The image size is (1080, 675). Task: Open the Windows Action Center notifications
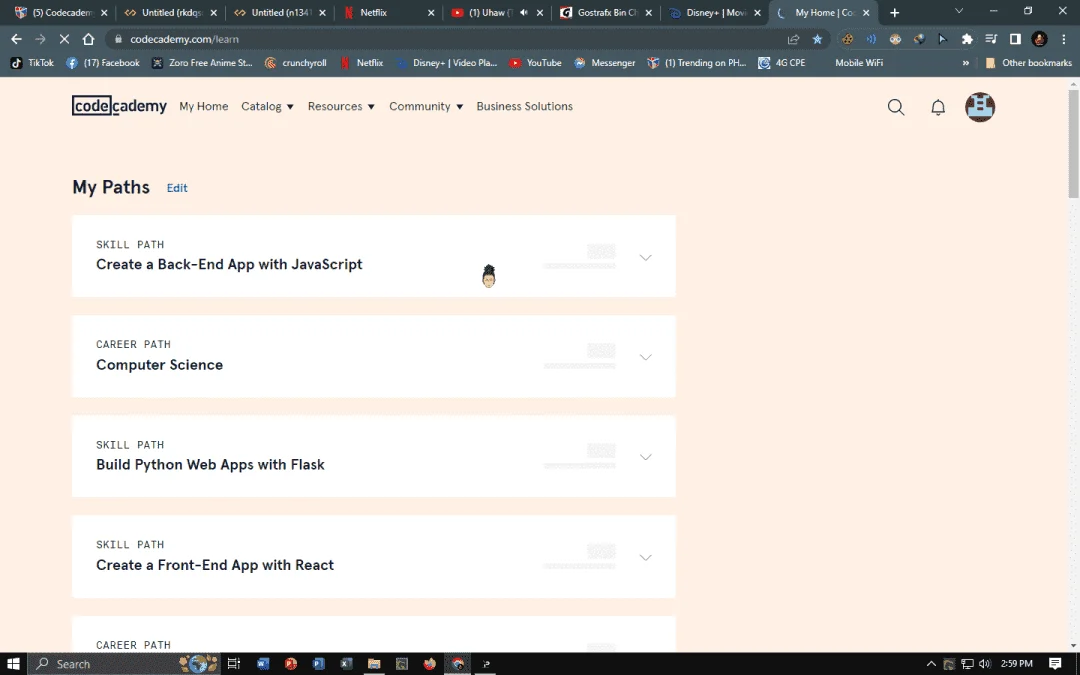pyautogui.click(x=1055, y=664)
